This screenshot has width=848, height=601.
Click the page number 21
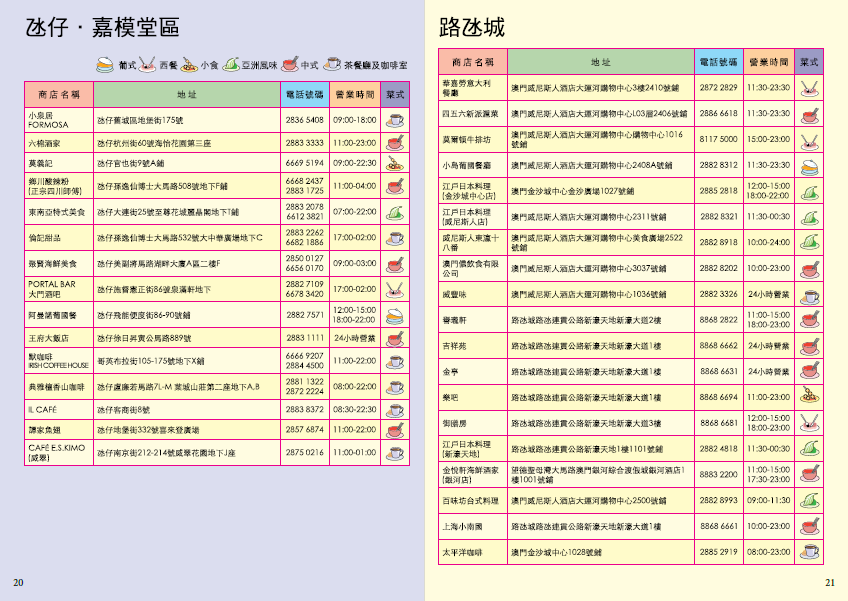[829, 583]
